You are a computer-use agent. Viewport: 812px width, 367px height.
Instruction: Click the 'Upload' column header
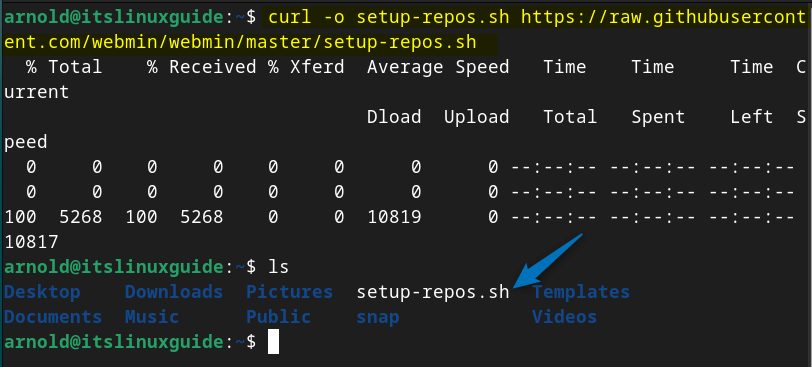(x=476, y=118)
